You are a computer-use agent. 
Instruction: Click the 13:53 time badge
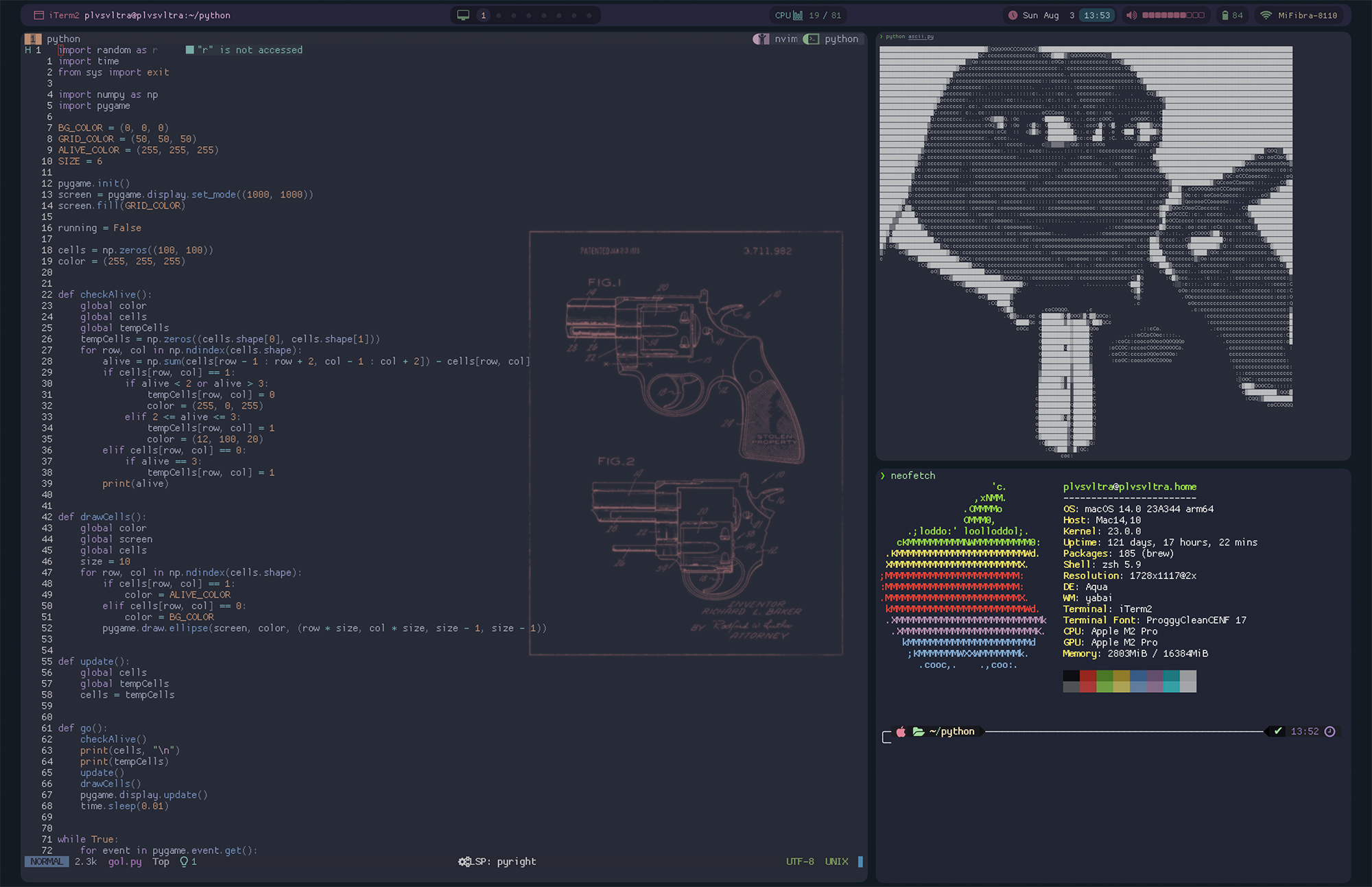click(x=1096, y=15)
